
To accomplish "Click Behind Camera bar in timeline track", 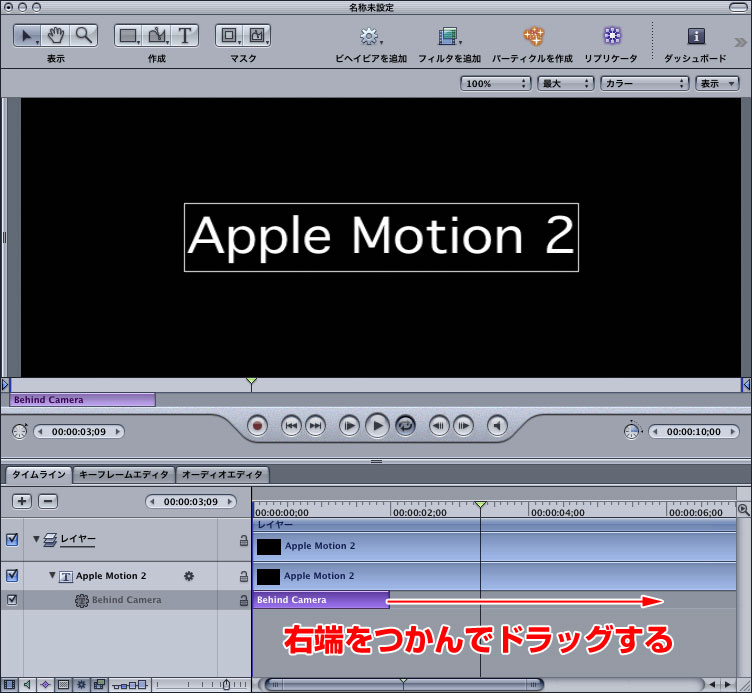I will pos(321,600).
